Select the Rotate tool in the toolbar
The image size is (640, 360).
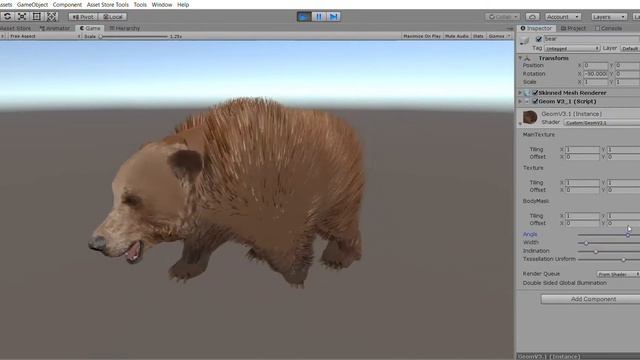7,16
